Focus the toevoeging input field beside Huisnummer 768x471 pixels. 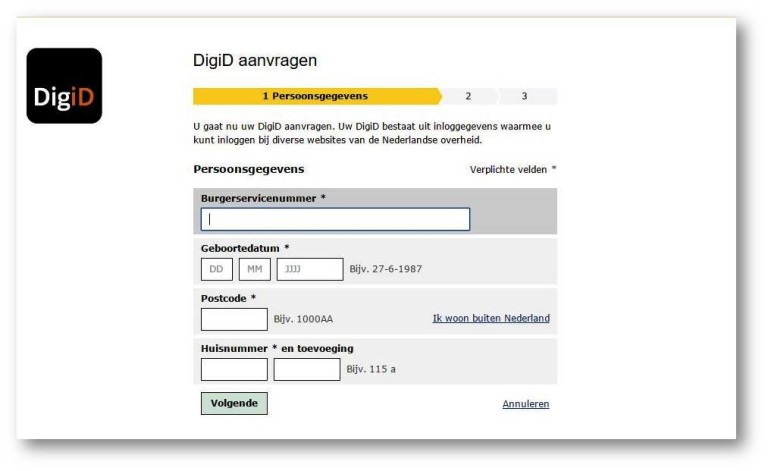pyautogui.click(x=307, y=369)
